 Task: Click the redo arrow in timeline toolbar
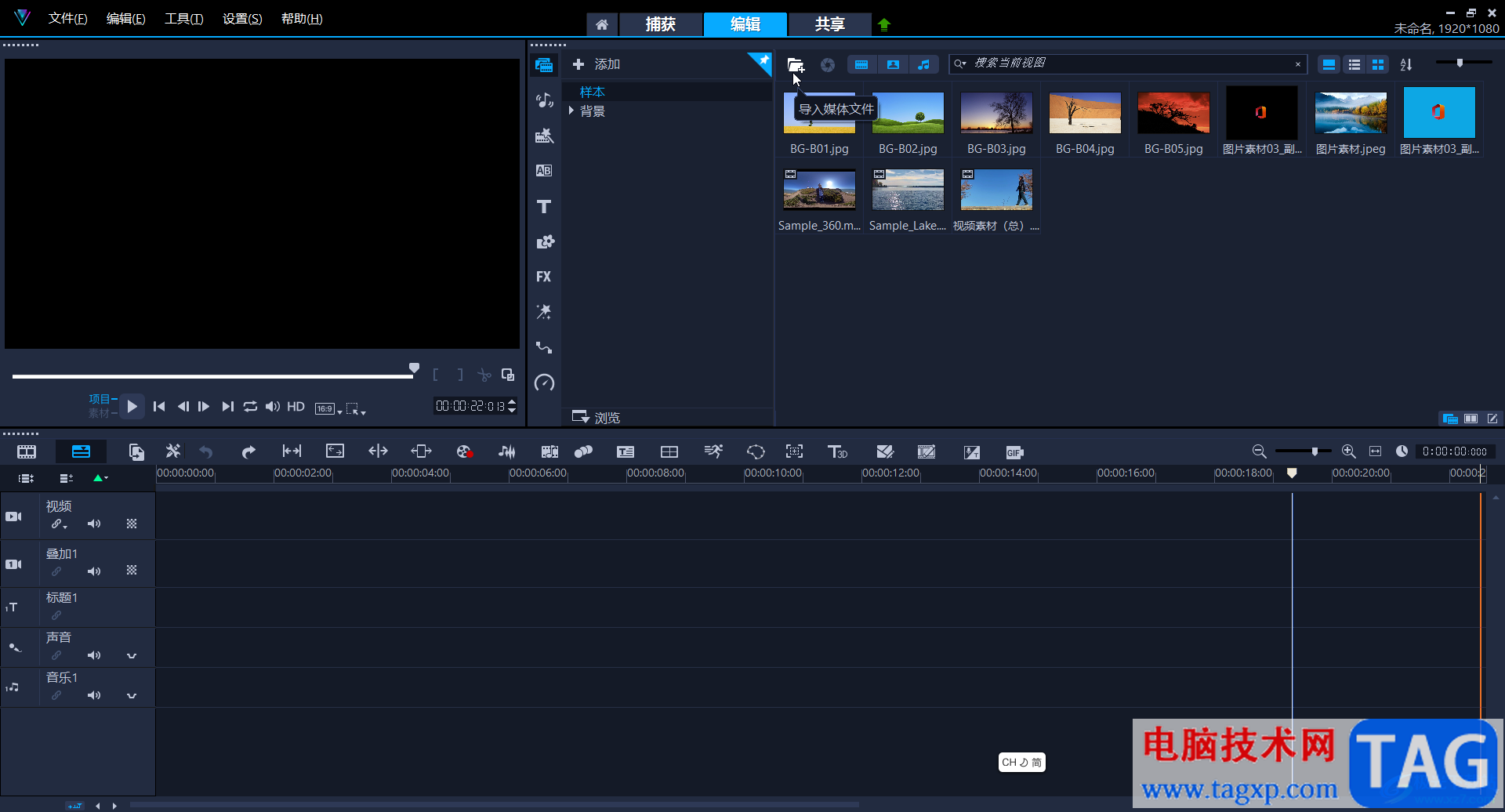248,451
